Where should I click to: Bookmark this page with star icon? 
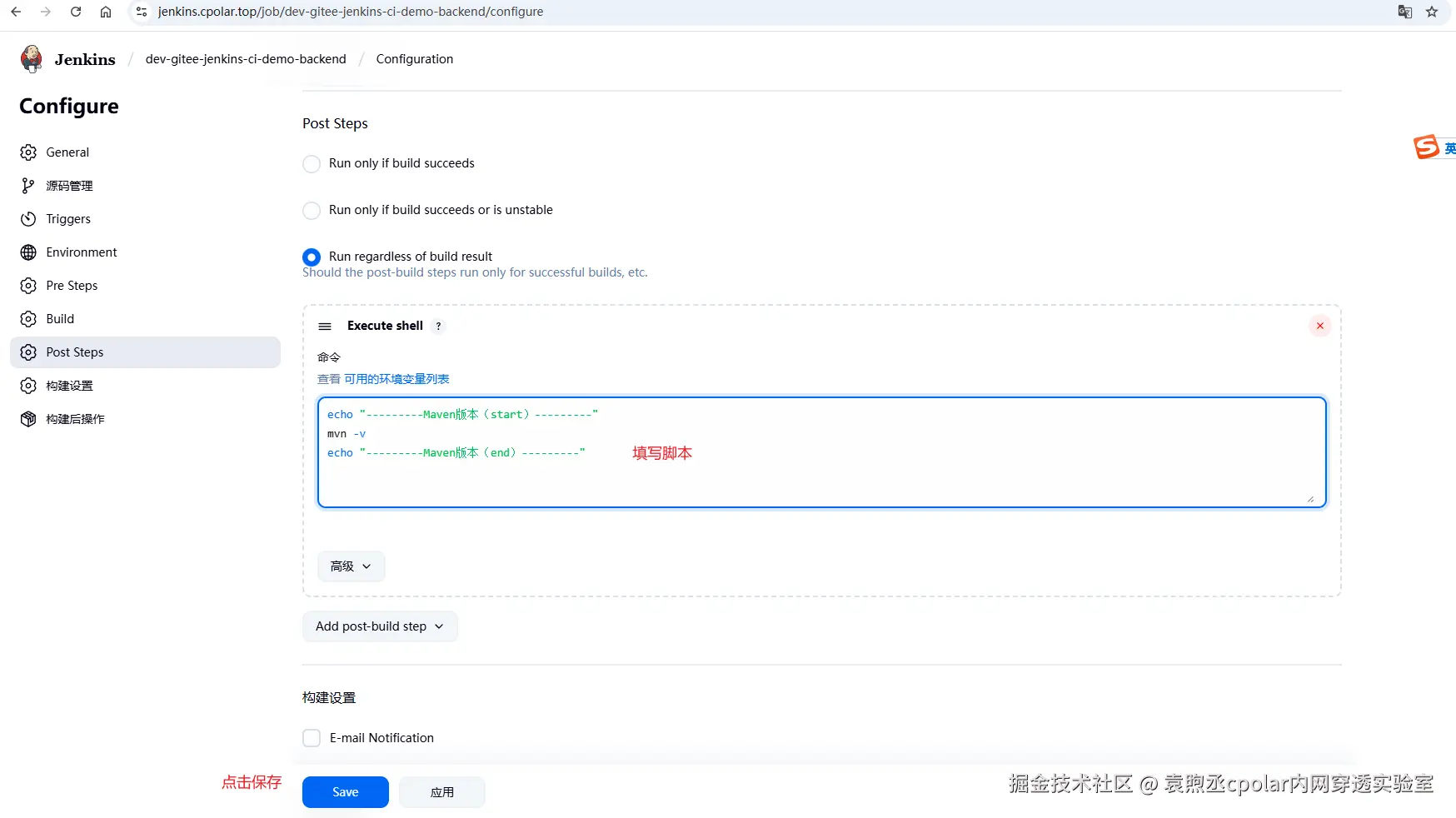point(1432,12)
